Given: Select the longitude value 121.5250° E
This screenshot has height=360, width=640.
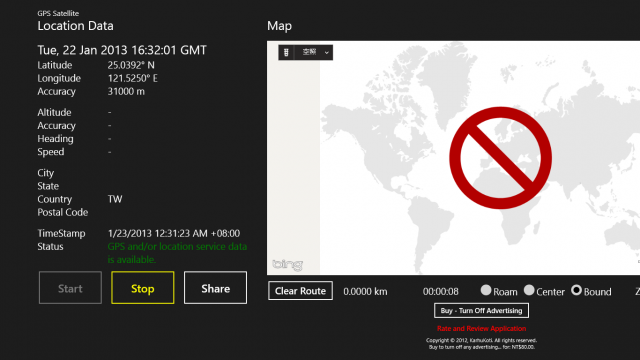Looking at the screenshot, I should click(x=133, y=78).
